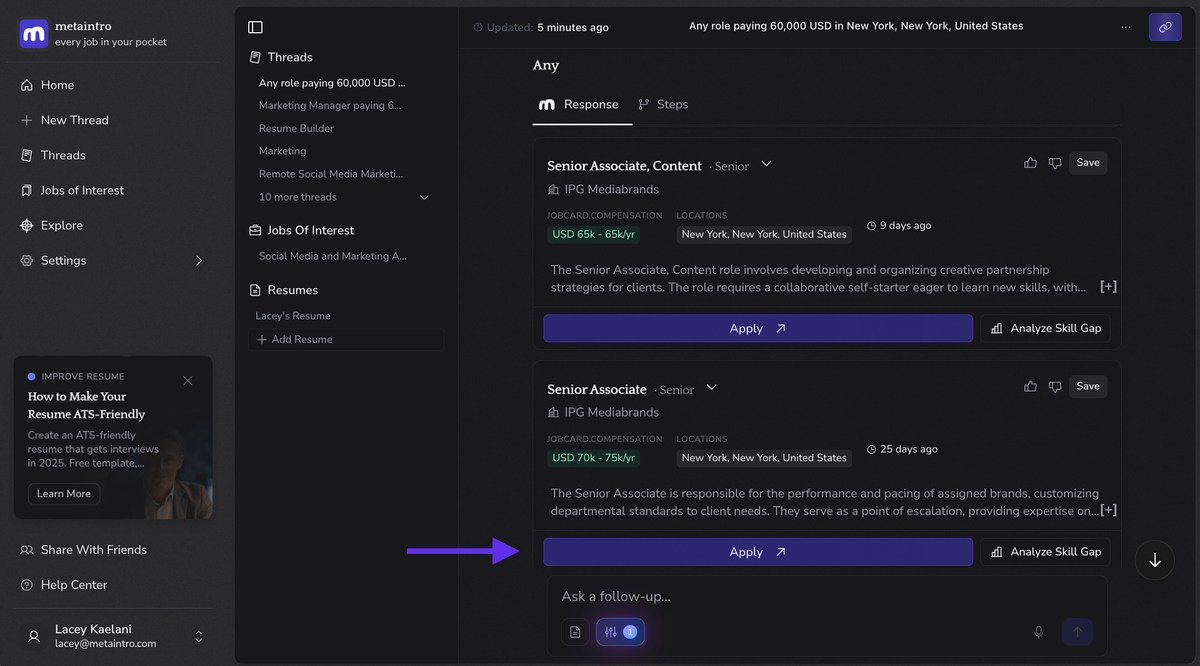Save the Senior Associate, Content job
The width and height of the screenshot is (1200, 666).
tap(1088, 163)
